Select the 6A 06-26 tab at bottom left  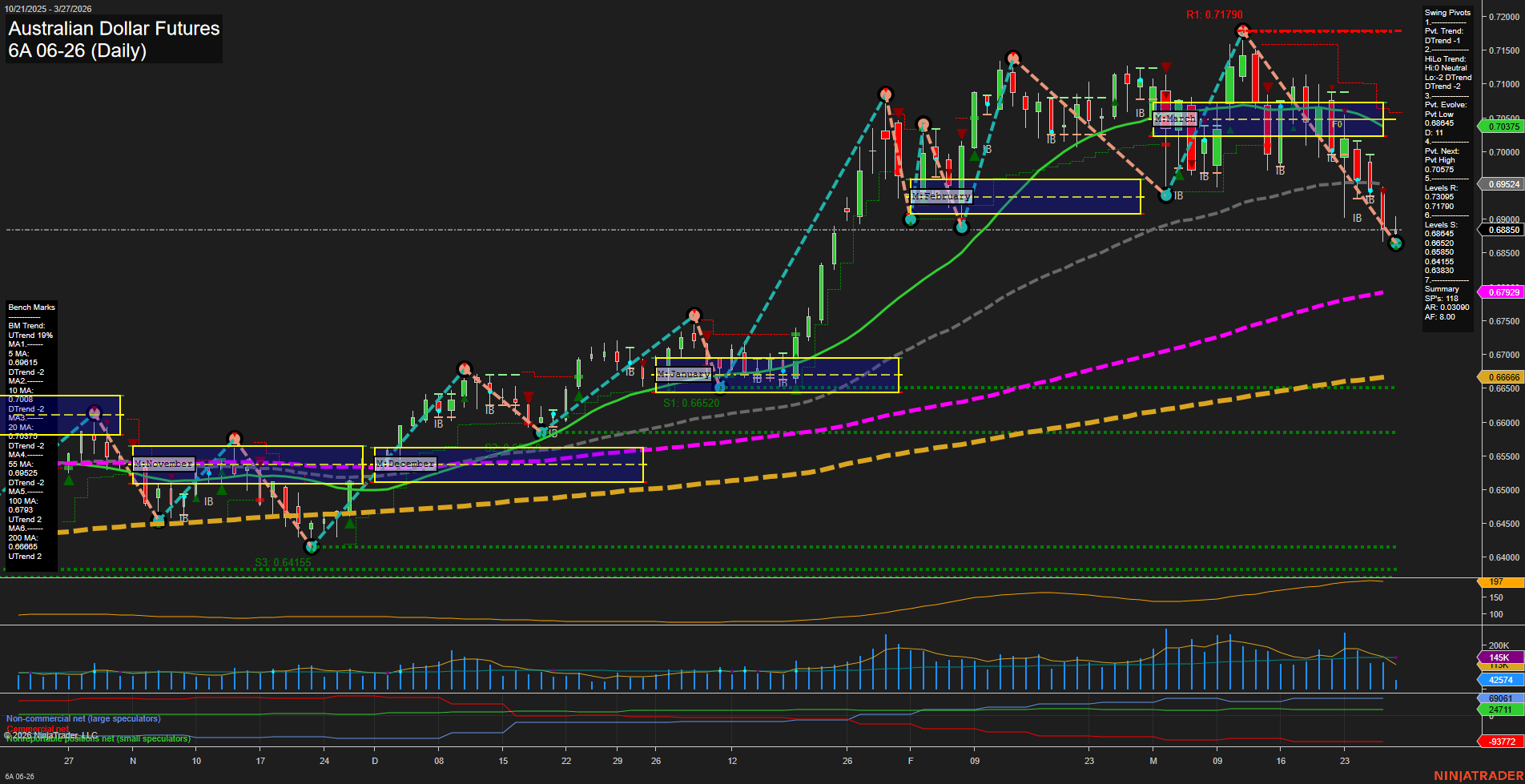pyautogui.click(x=19, y=778)
